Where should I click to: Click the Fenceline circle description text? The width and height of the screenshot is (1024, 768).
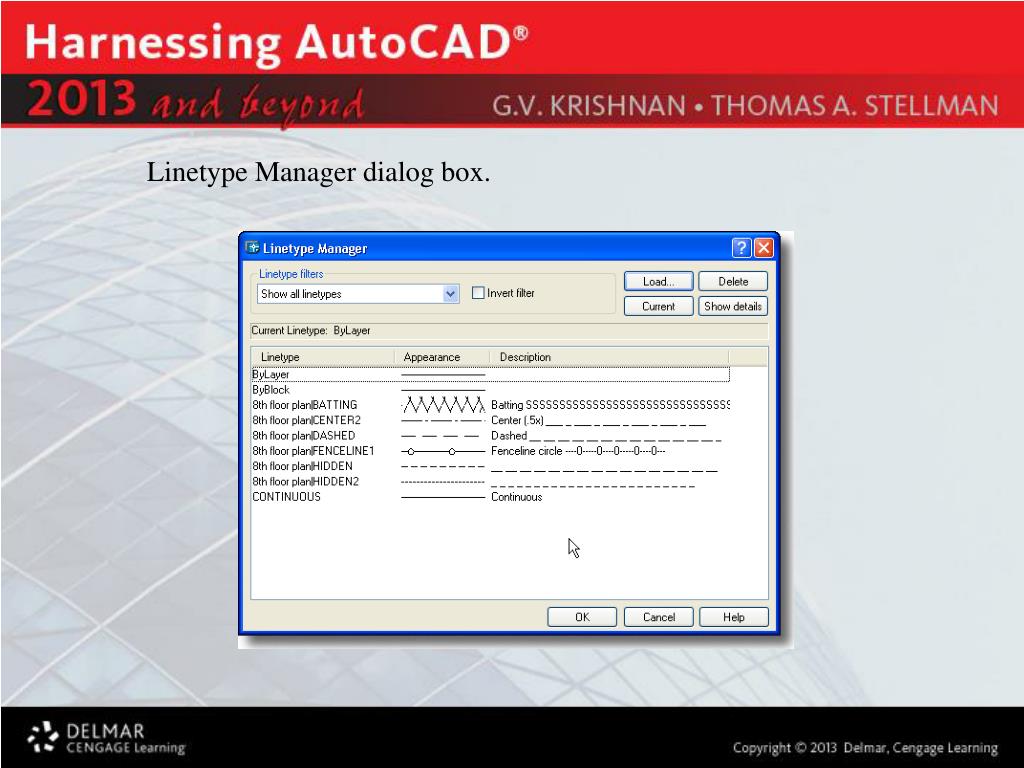(x=578, y=451)
